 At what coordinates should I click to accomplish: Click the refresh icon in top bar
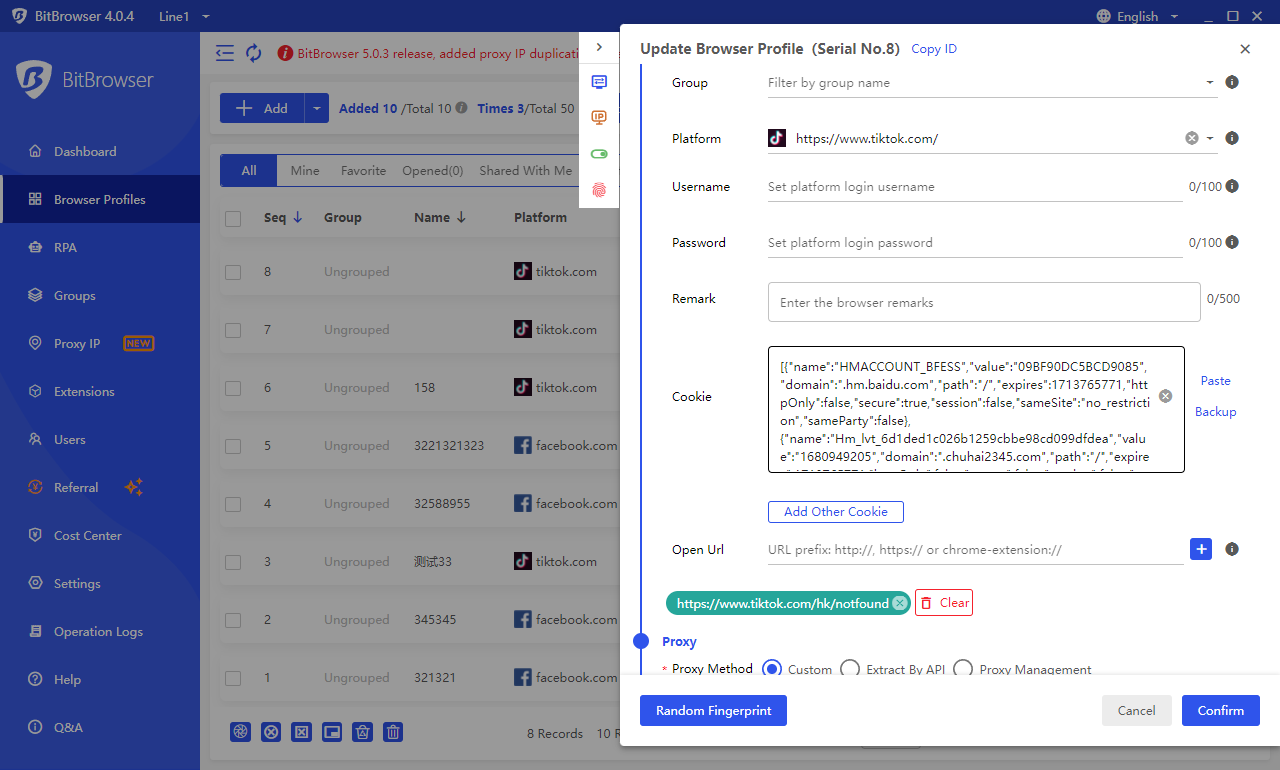coord(254,53)
